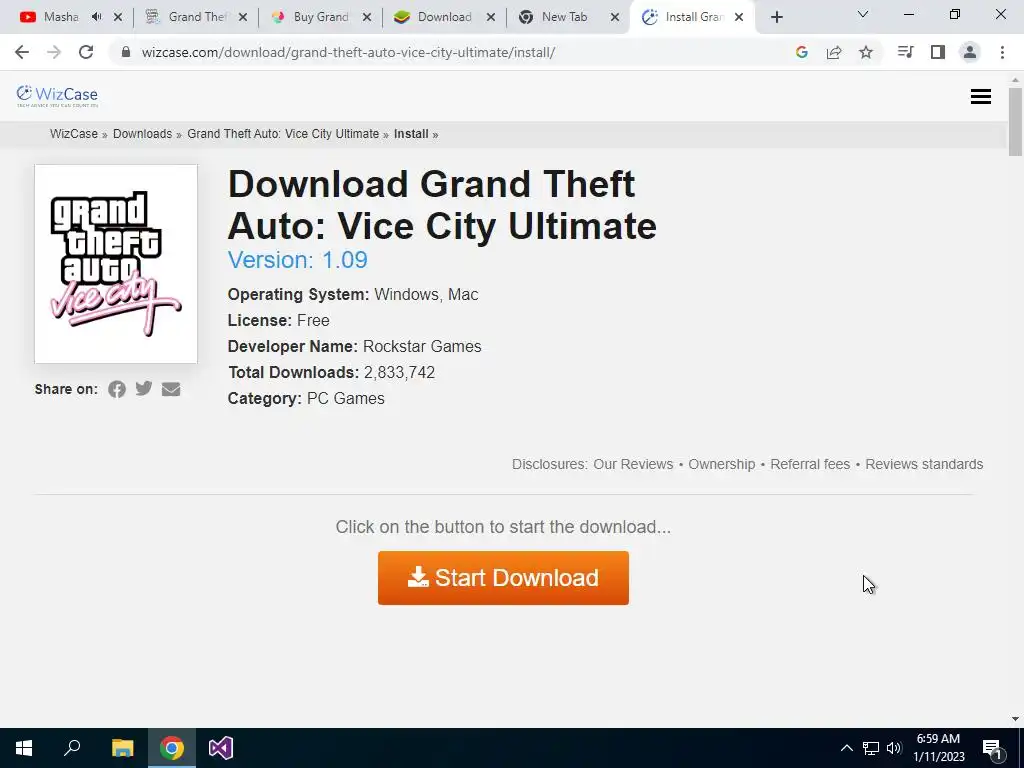The image size is (1024, 768).
Task: Click the Start Download button
Action: point(503,578)
